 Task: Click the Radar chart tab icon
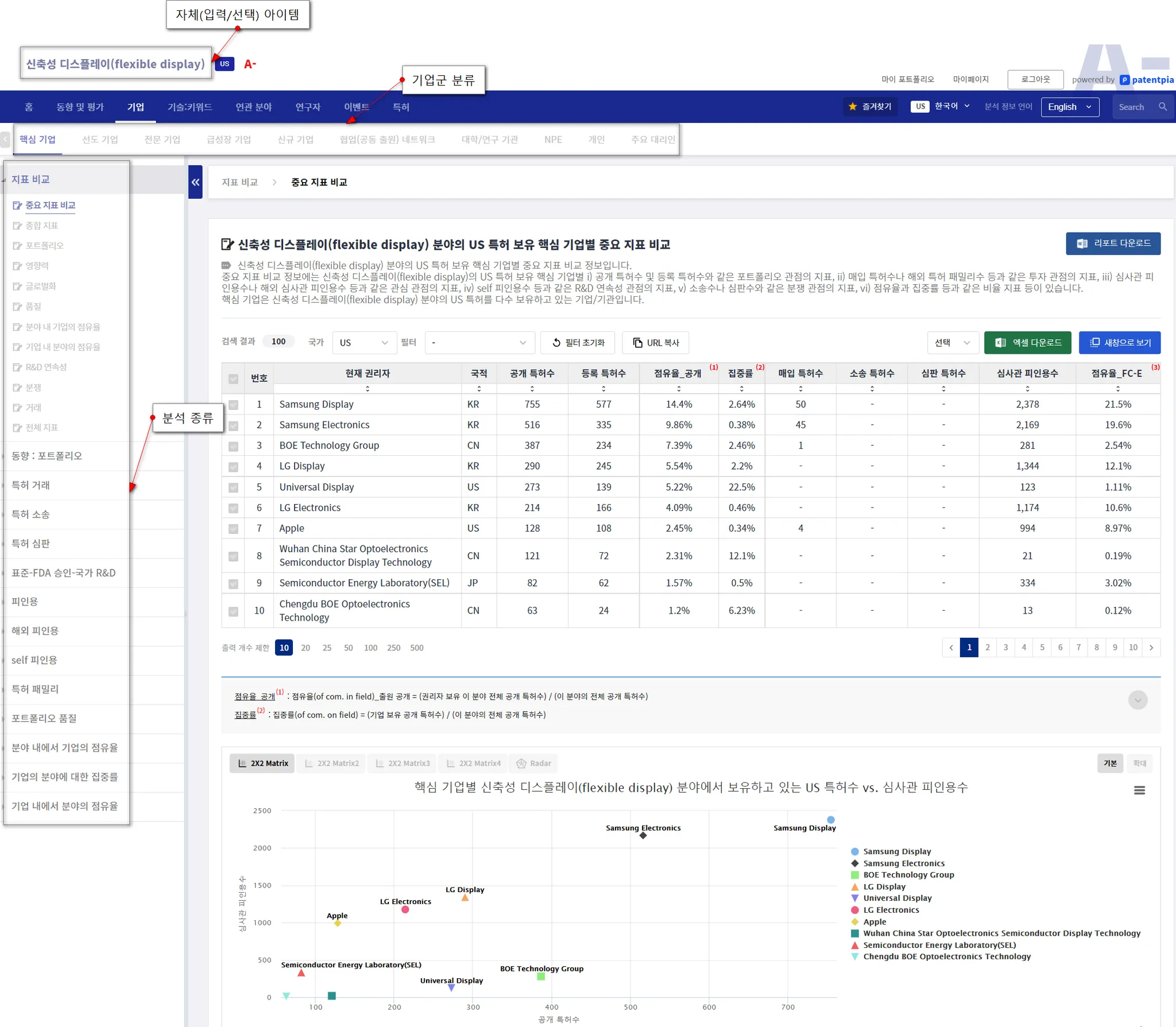tap(521, 764)
